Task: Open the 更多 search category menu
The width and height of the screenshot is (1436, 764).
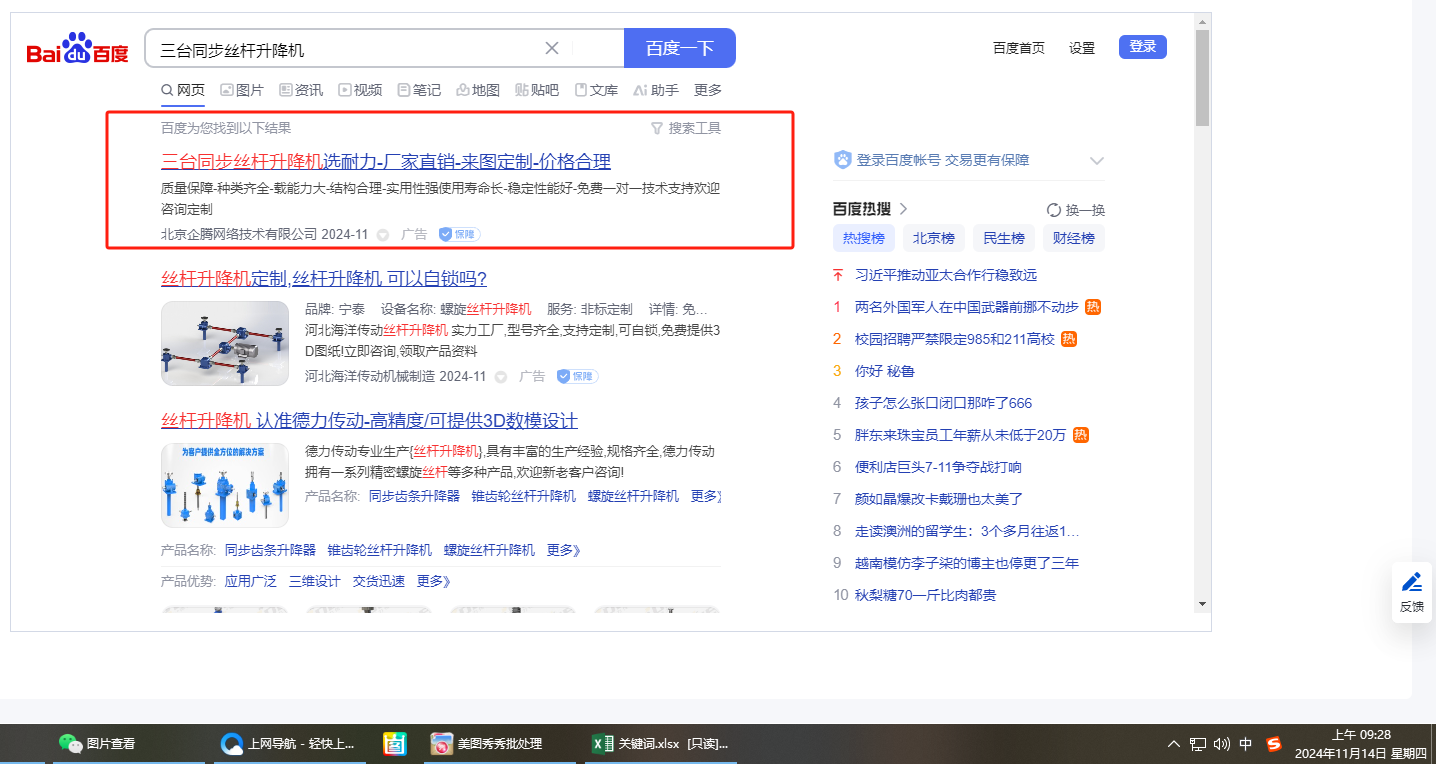Action: [708, 90]
